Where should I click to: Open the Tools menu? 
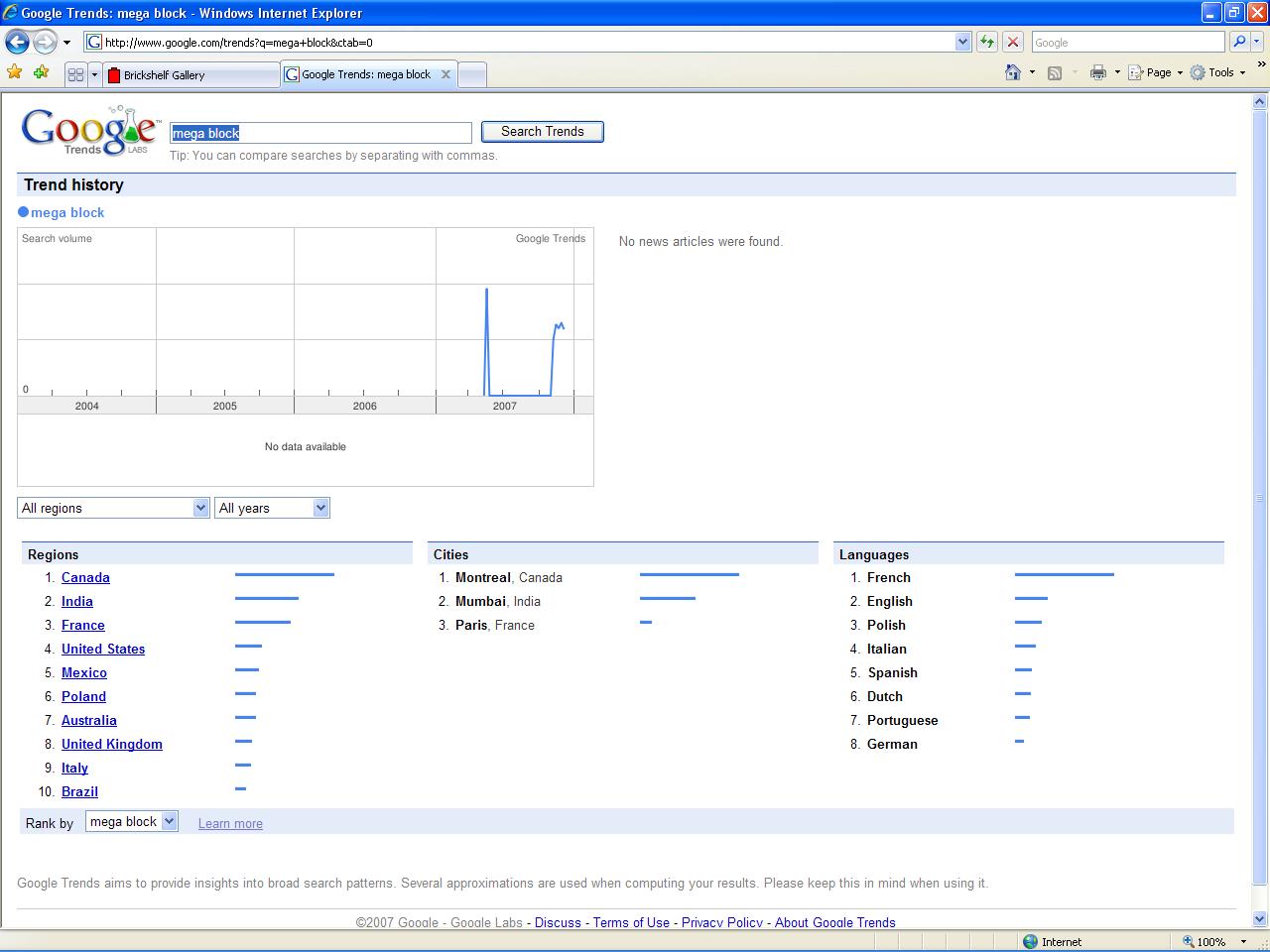(x=1217, y=72)
